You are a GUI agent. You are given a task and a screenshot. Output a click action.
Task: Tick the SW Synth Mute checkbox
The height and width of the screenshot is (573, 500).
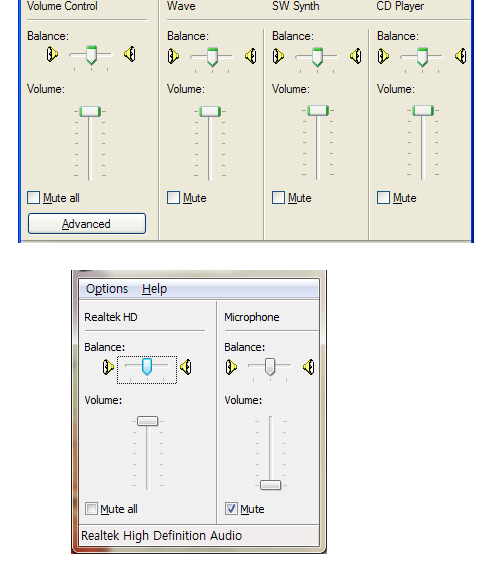tap(279, 198)
